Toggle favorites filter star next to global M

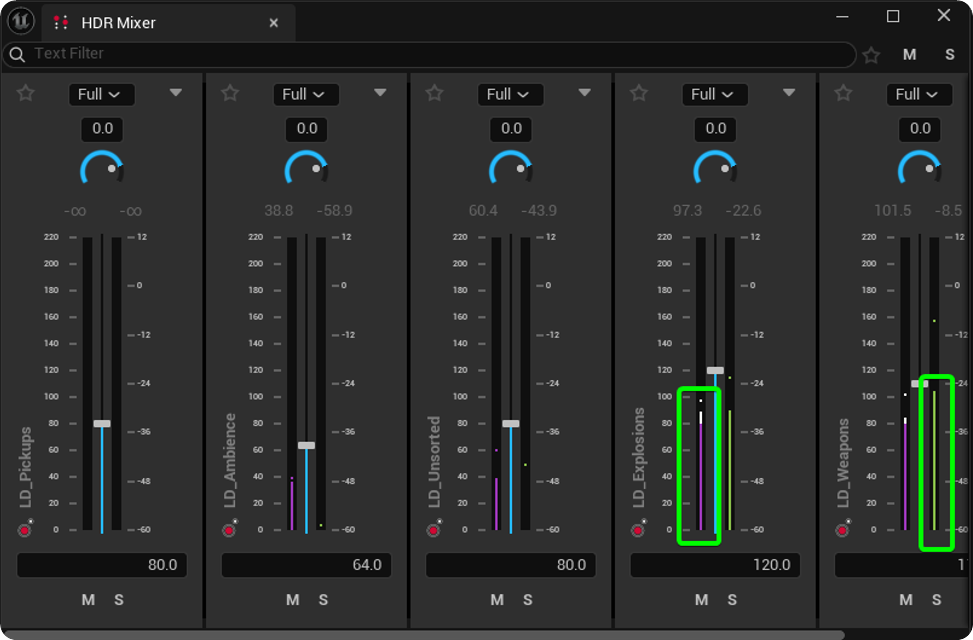pyautogui.click(x=871, y=55)
